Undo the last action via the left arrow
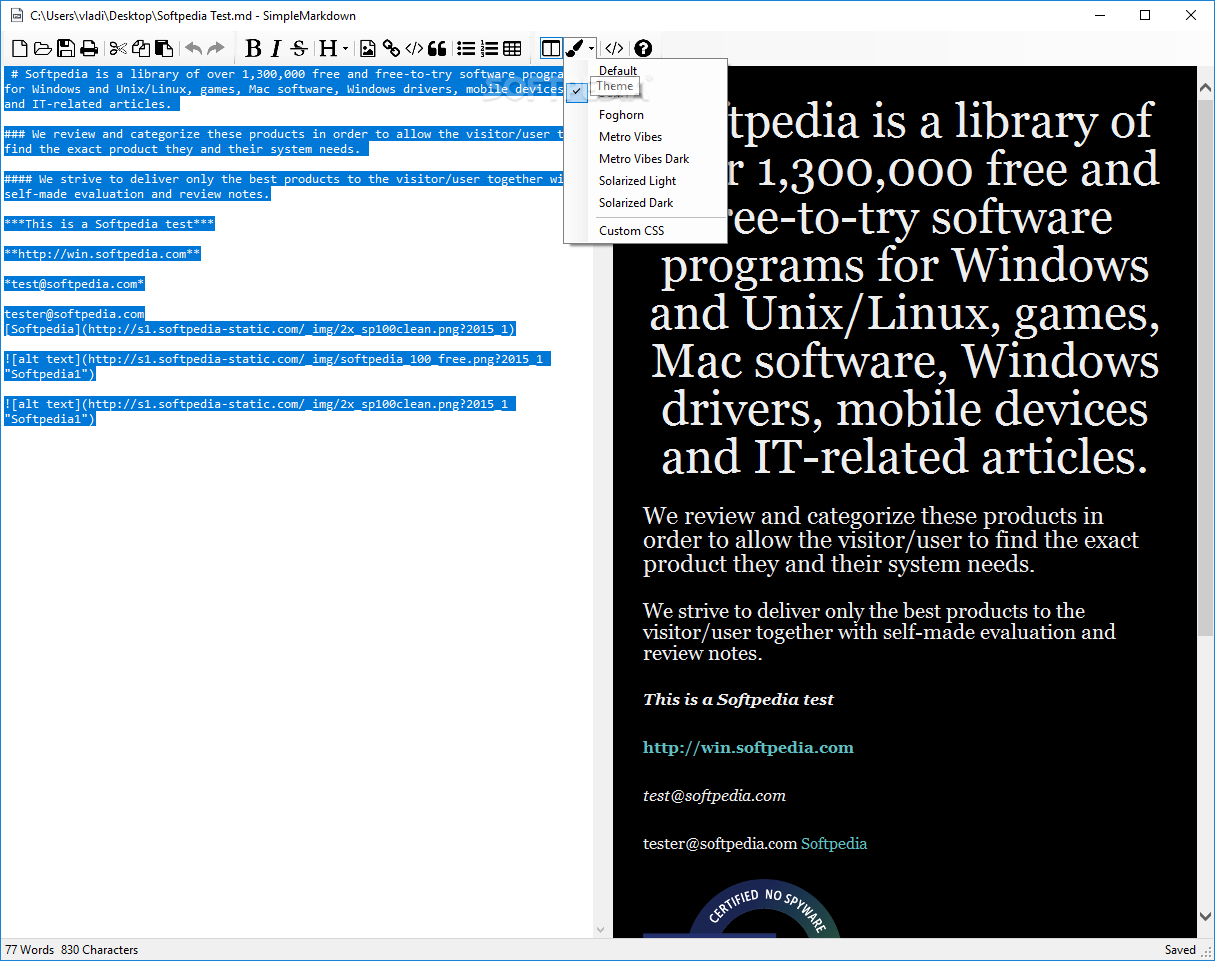 tap(193, 48)
